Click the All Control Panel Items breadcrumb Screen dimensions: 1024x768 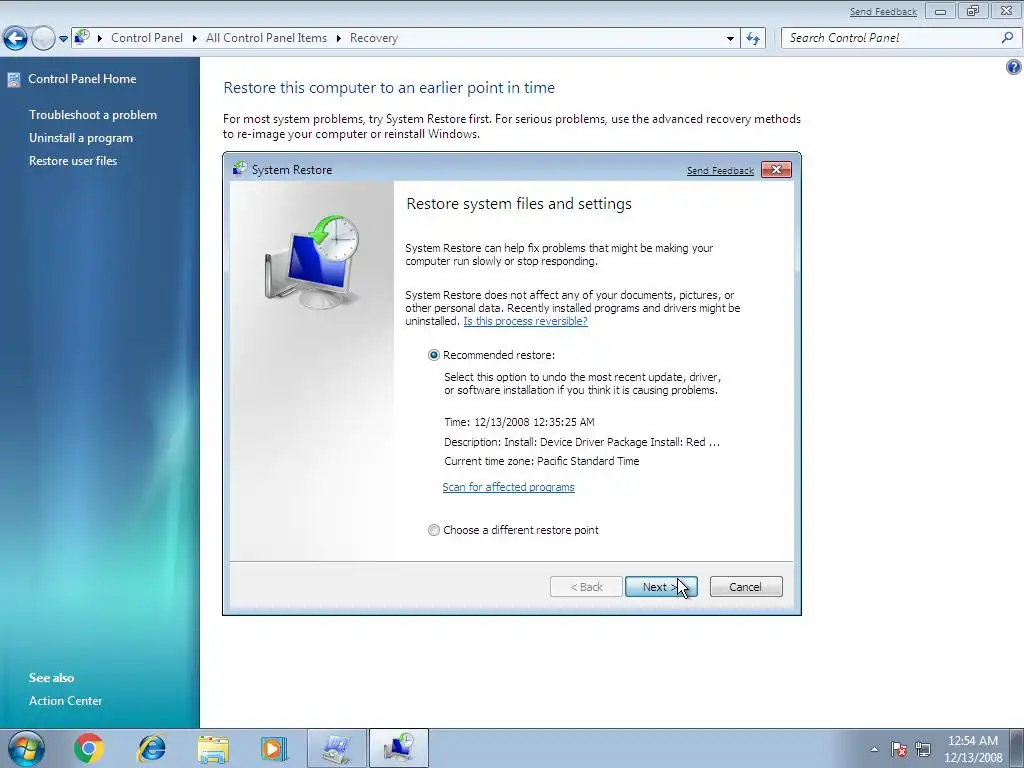pos(266,38)
